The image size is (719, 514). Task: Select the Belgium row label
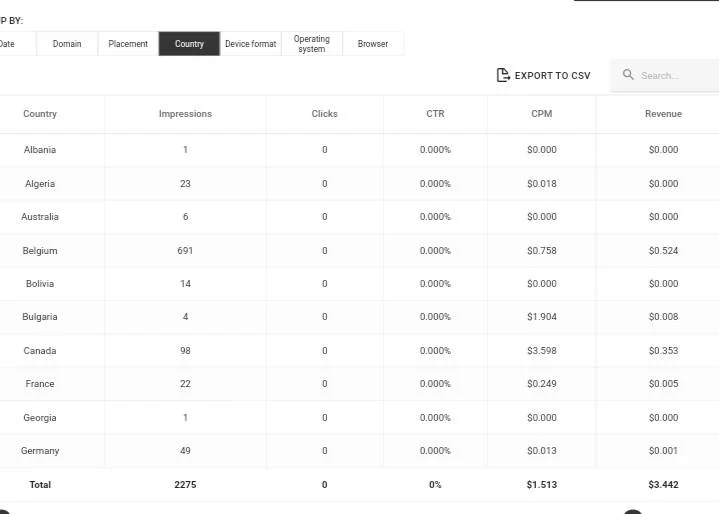tap(40, 250)
